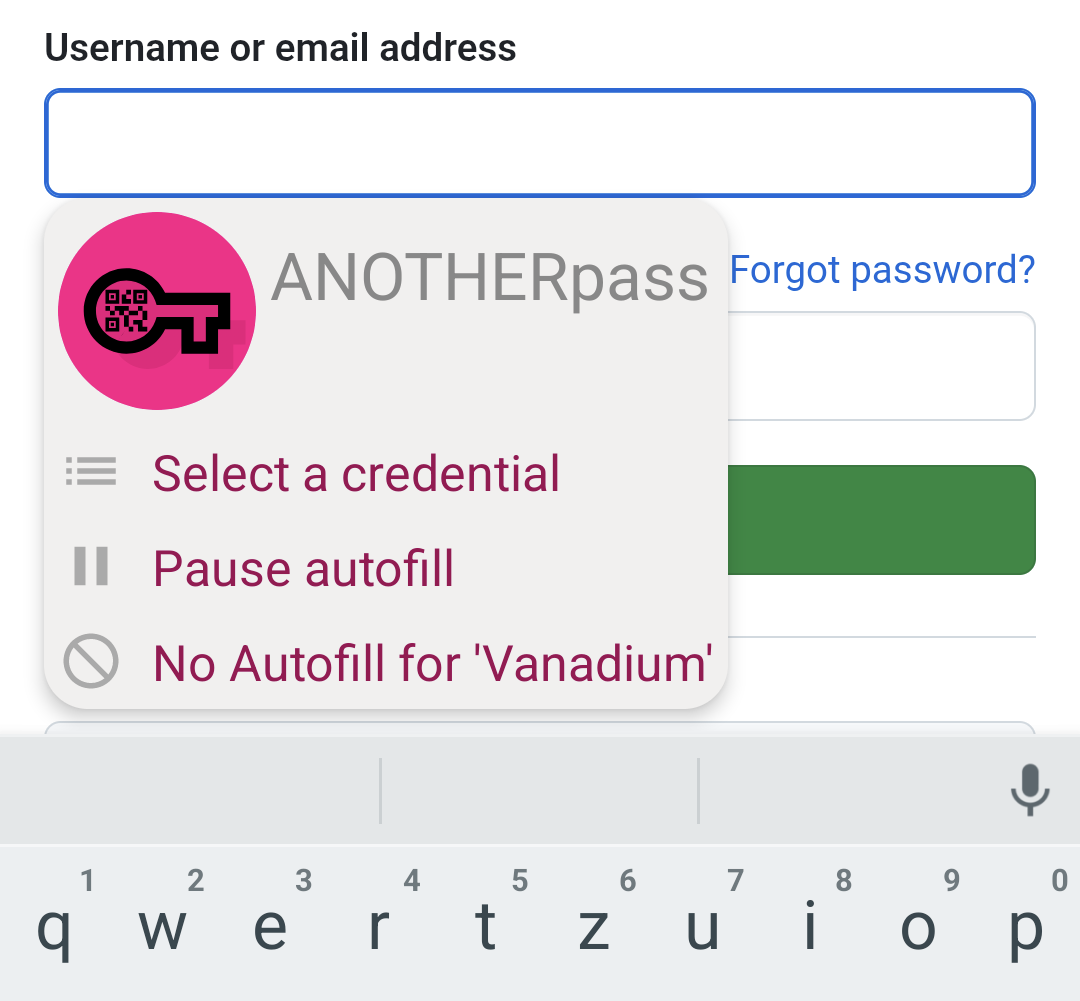Screen dimensions: 1080x1001
Task: Open the Forgot password? link
Action: [x=882, y=269]
